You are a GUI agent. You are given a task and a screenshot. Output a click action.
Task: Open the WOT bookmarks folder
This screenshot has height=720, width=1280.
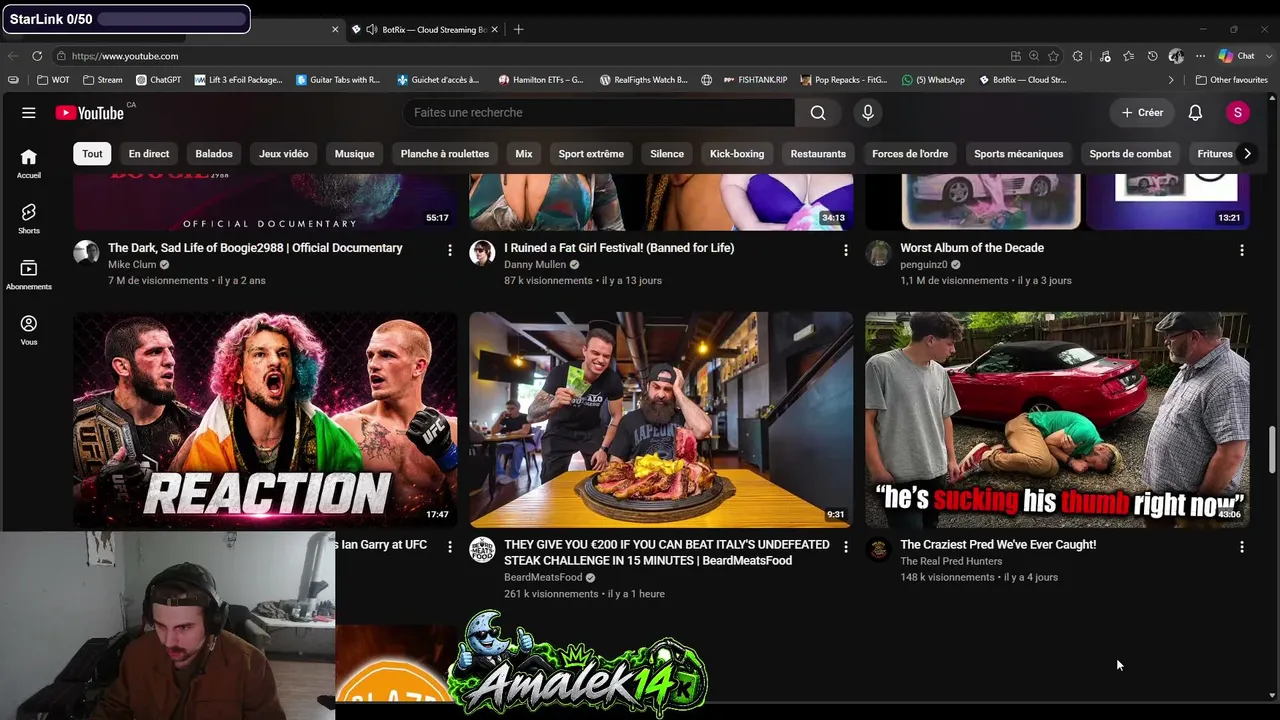[x=54, y=80]
